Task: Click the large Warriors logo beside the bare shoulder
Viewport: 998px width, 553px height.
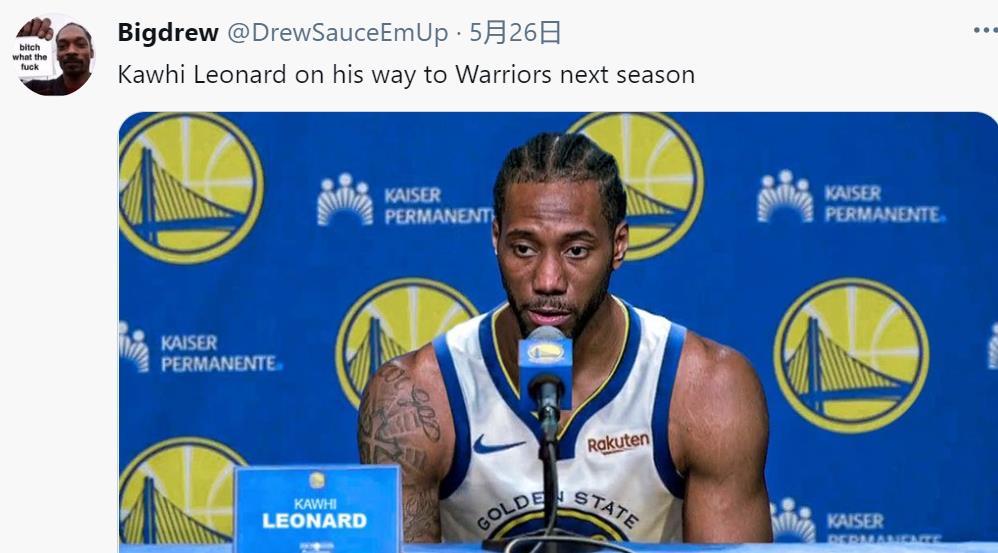Action: point(851,356)
